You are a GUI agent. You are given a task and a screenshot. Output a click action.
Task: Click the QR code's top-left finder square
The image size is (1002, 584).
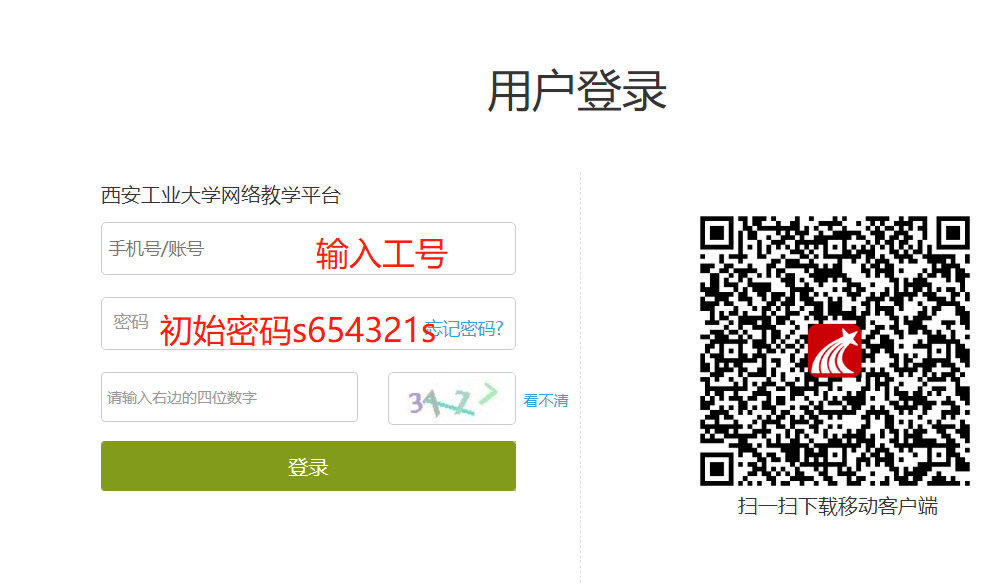(x=716, y=233)
